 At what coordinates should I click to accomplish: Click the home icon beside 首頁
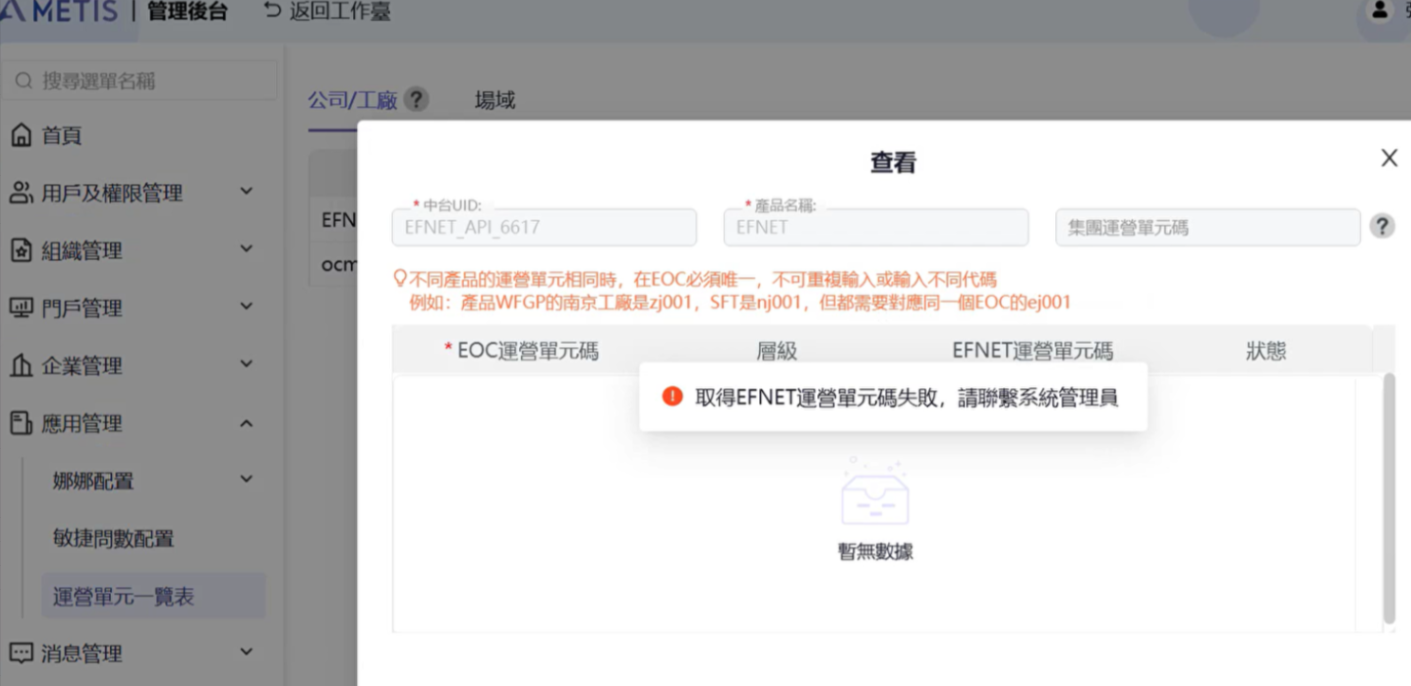(21, 135)
